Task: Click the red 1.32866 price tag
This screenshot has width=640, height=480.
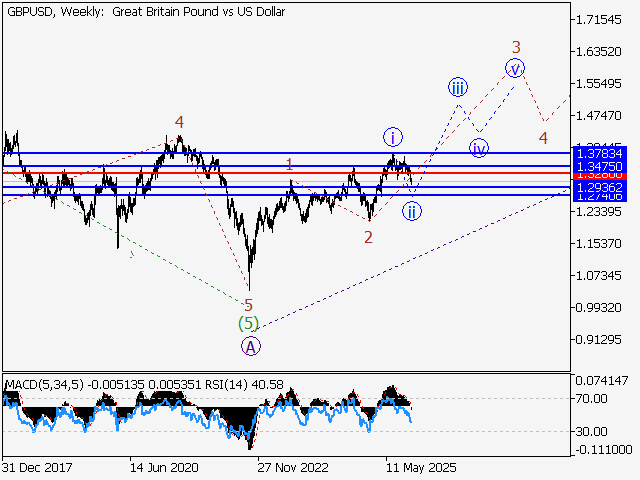Action: pos(600,174)
